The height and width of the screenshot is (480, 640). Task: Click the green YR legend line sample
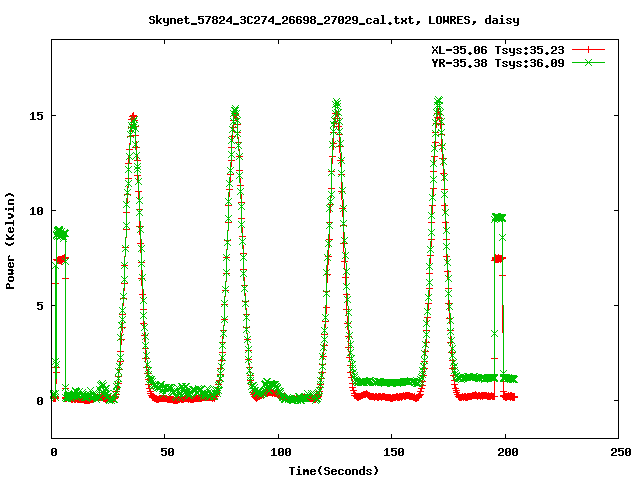tap(588, 62)
